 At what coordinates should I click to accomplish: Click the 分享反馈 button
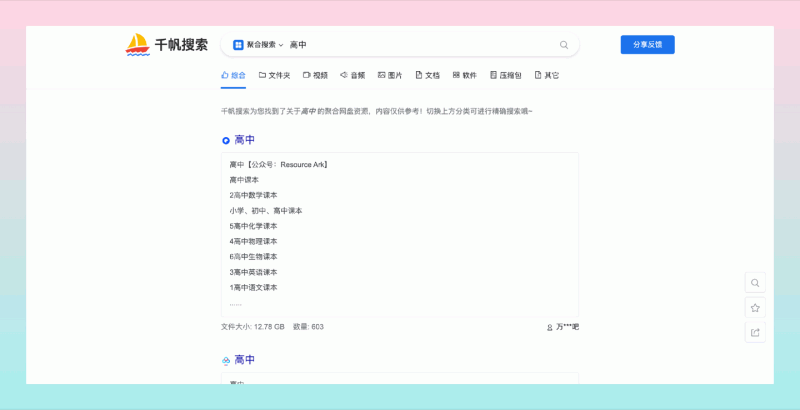click(647, 44)
